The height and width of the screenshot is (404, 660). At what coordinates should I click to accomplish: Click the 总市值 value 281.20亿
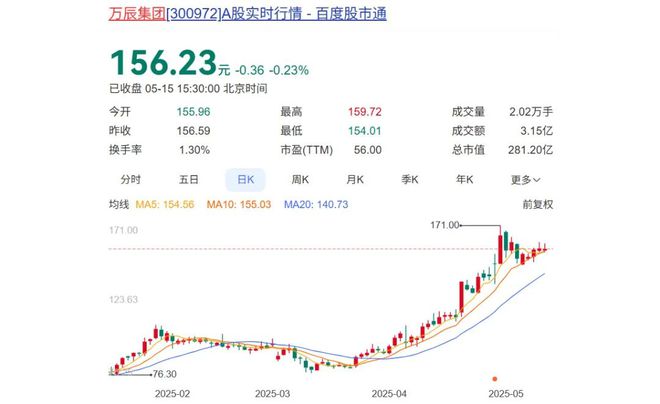530,150
